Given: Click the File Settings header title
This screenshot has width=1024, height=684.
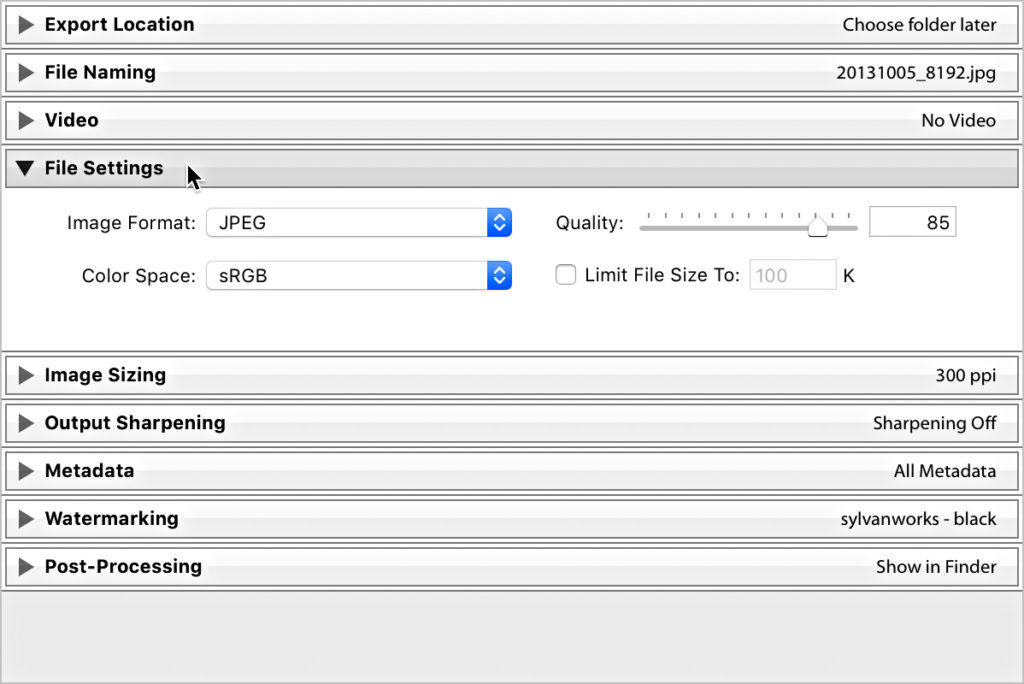Looking at the screenshot, I should click(x=104, y=169).
